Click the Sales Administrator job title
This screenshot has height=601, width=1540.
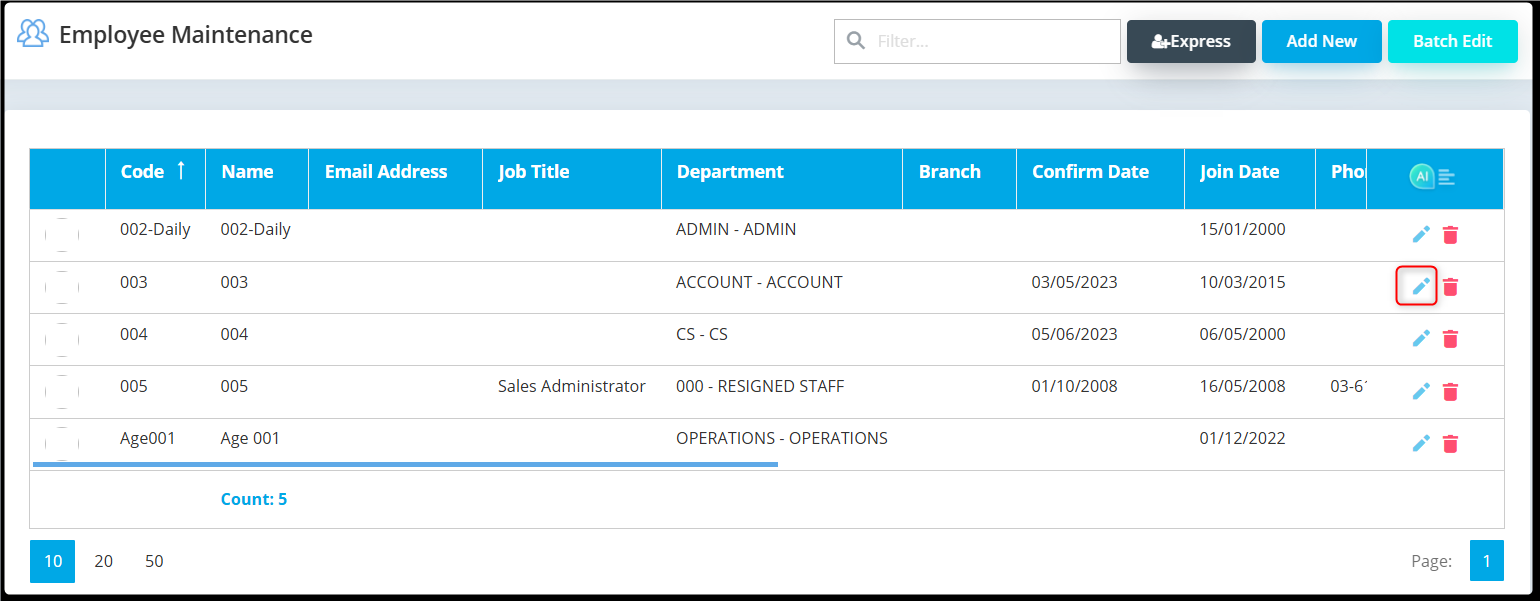(572, 386)
